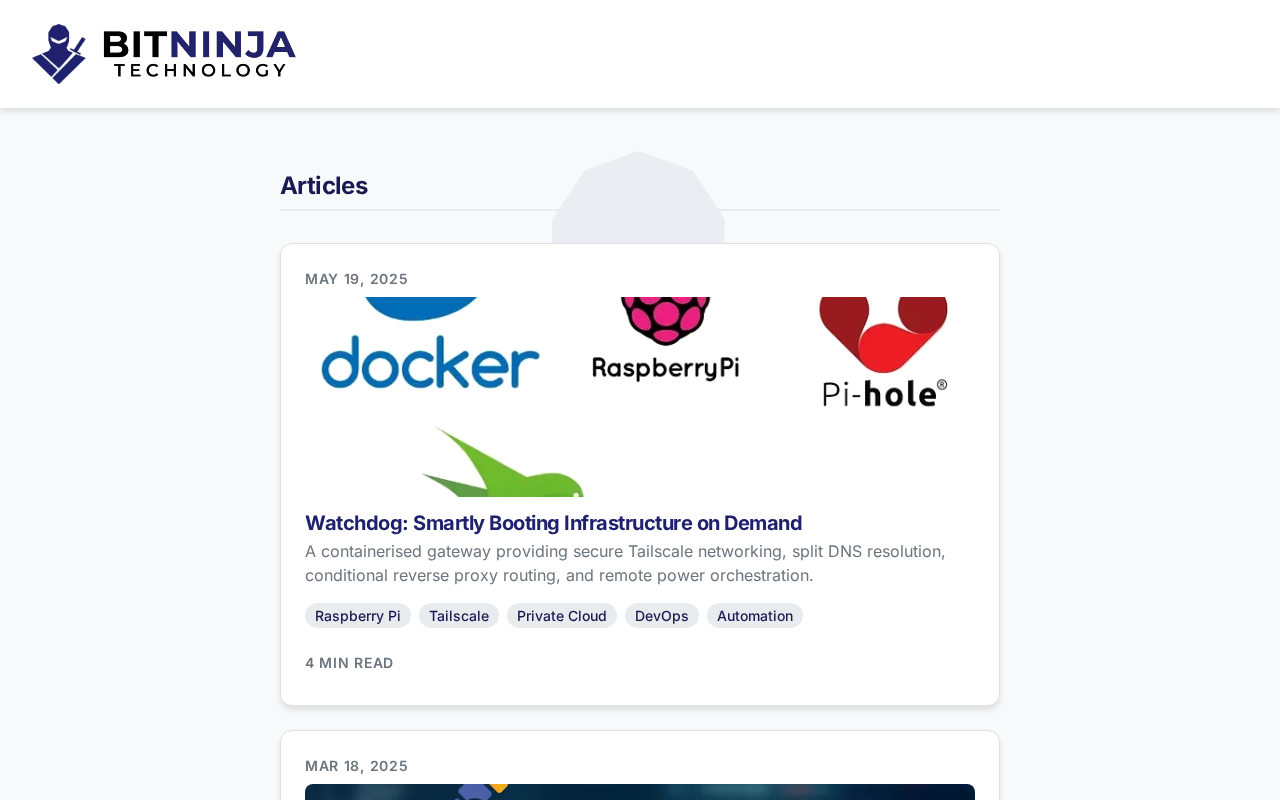This screenshot has height=800, width=1280.
Task: Click the BitNinja ninja mascot icon
Action: tap(58, 54)
